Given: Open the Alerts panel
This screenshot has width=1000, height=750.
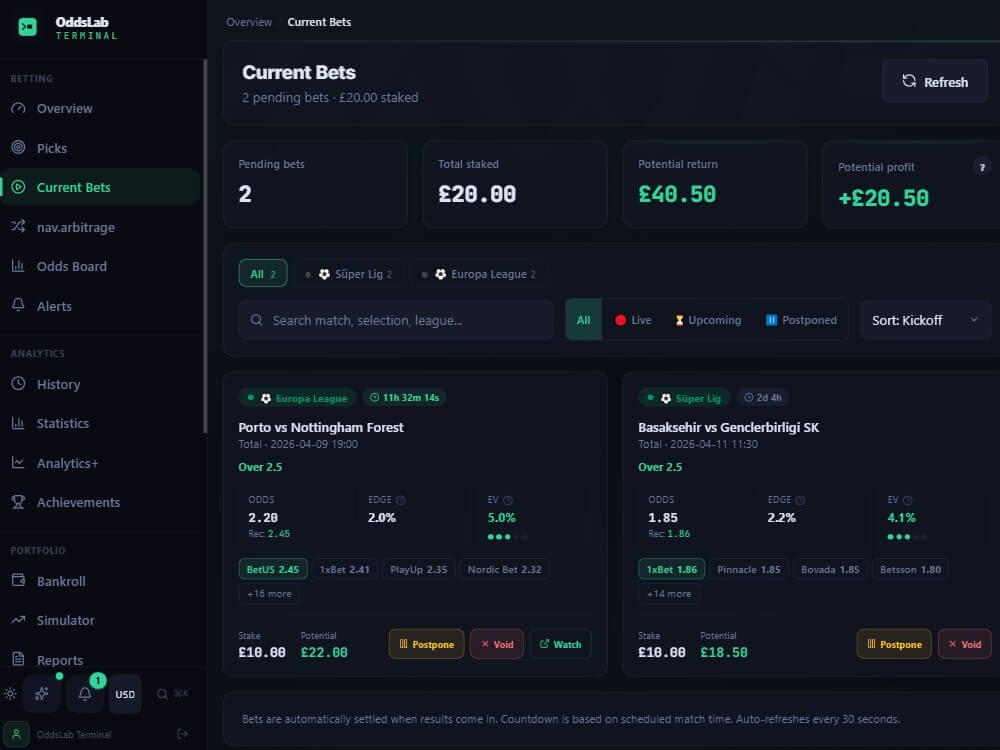Looking at the screenshot, I should (54, 306).
